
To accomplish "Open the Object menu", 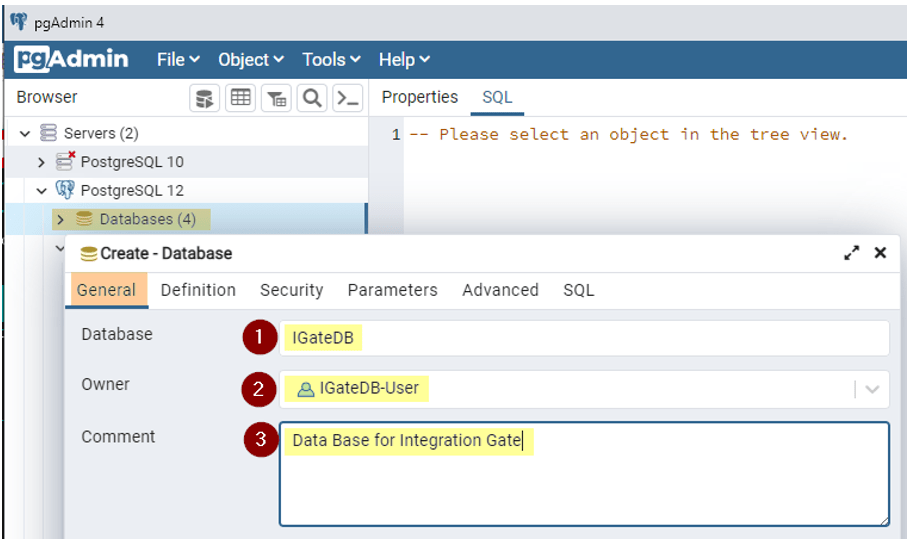I will click(x=251, y=59).
